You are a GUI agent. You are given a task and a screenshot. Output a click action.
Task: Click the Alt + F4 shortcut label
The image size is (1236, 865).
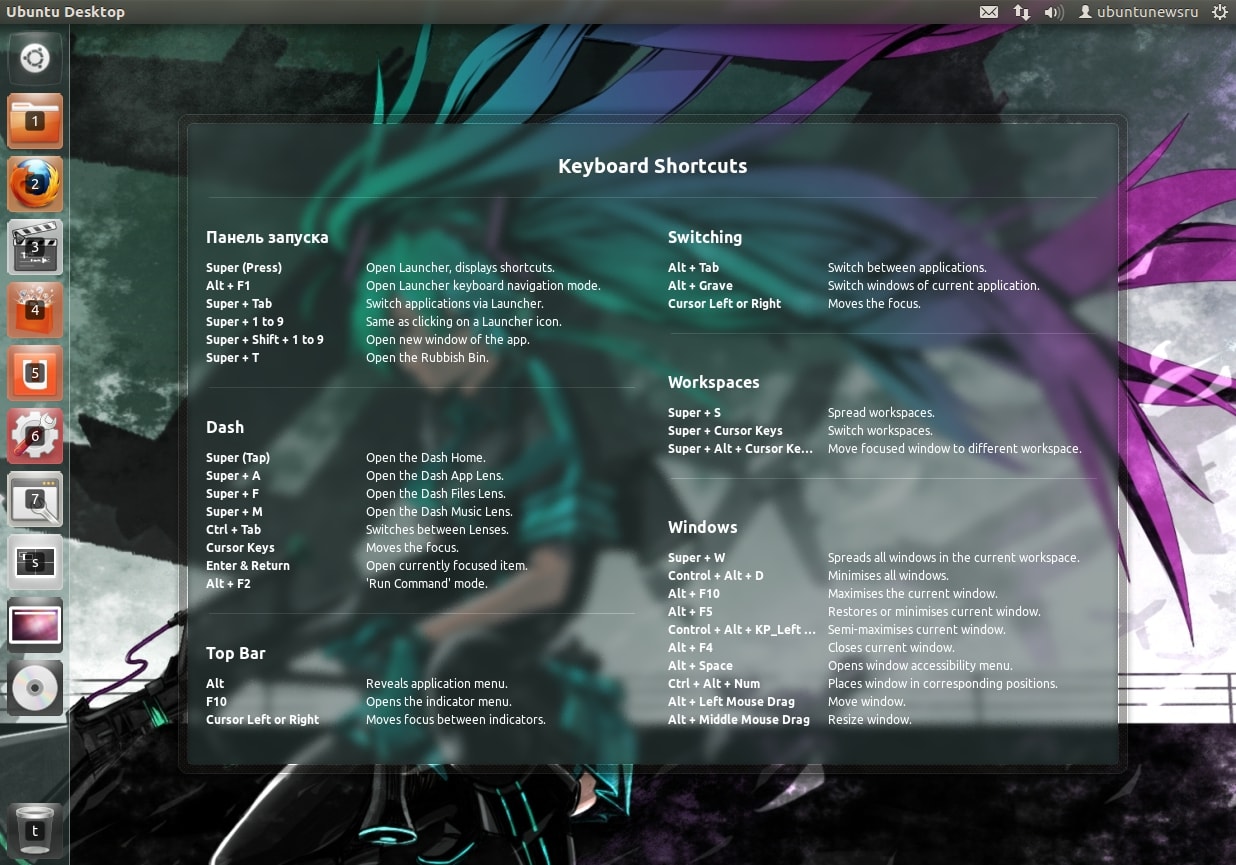(690, 648)
